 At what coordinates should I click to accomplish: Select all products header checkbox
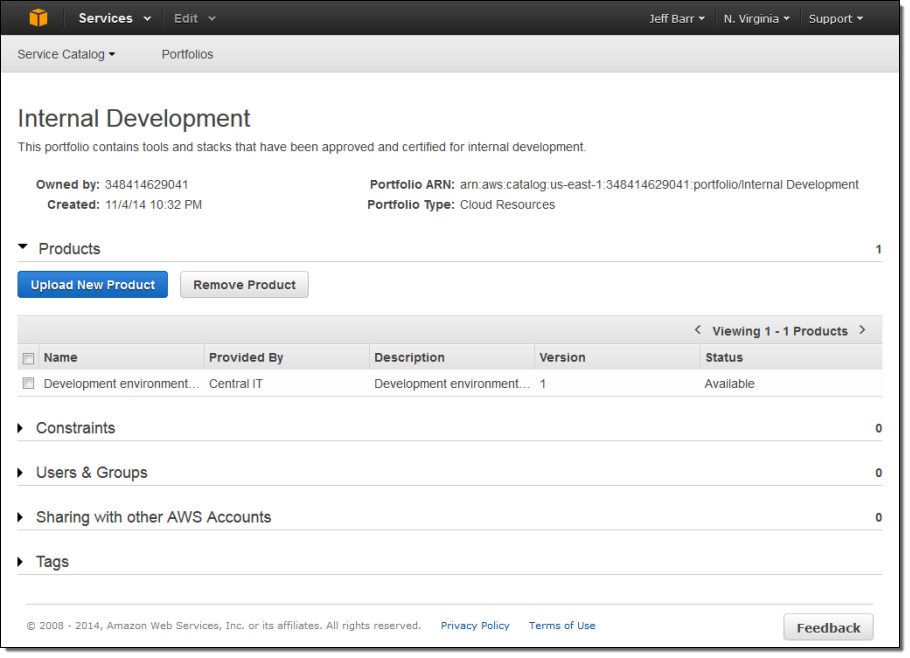[28, 358]
